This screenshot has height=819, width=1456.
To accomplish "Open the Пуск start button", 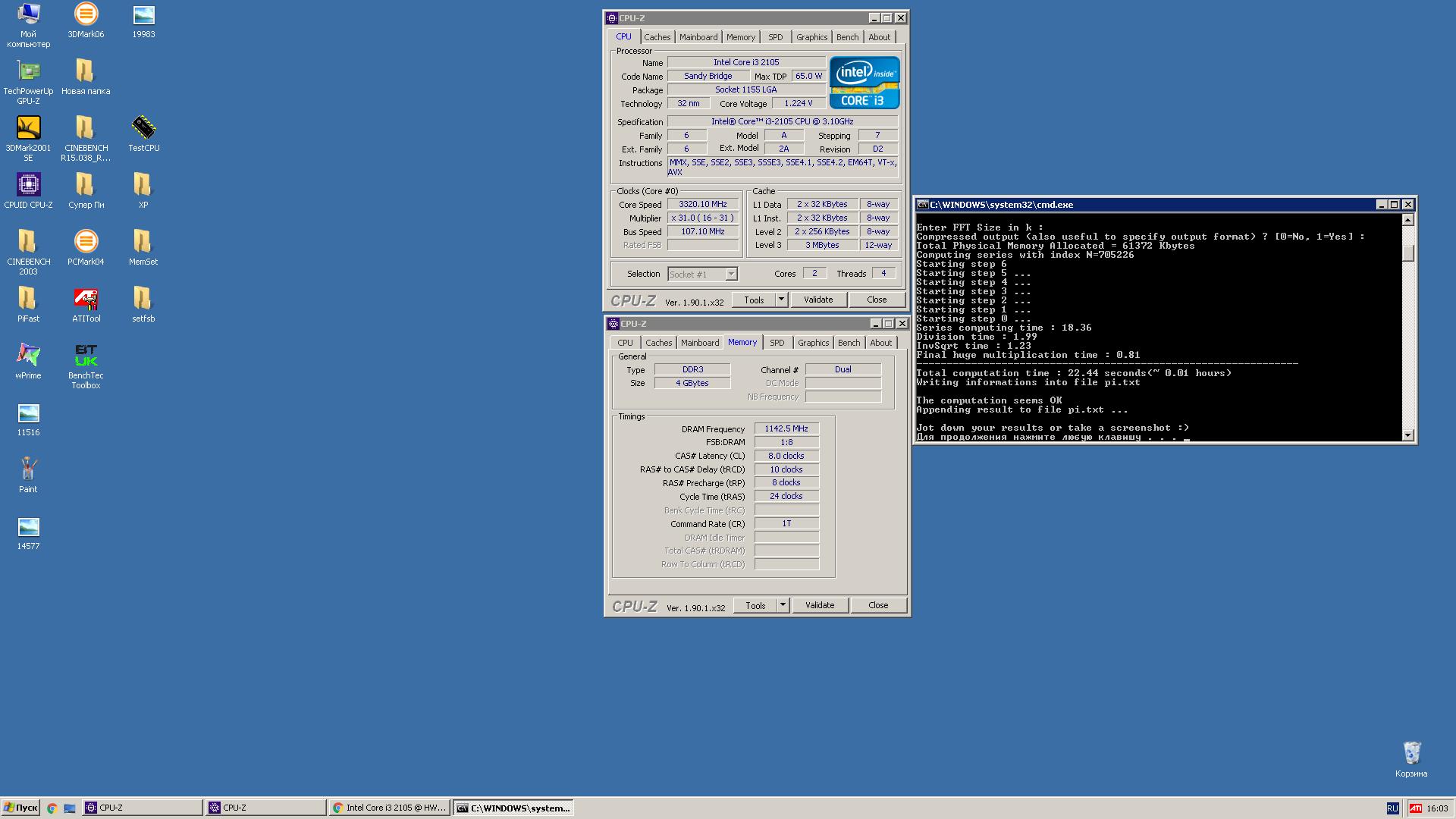I will (20, 808).
